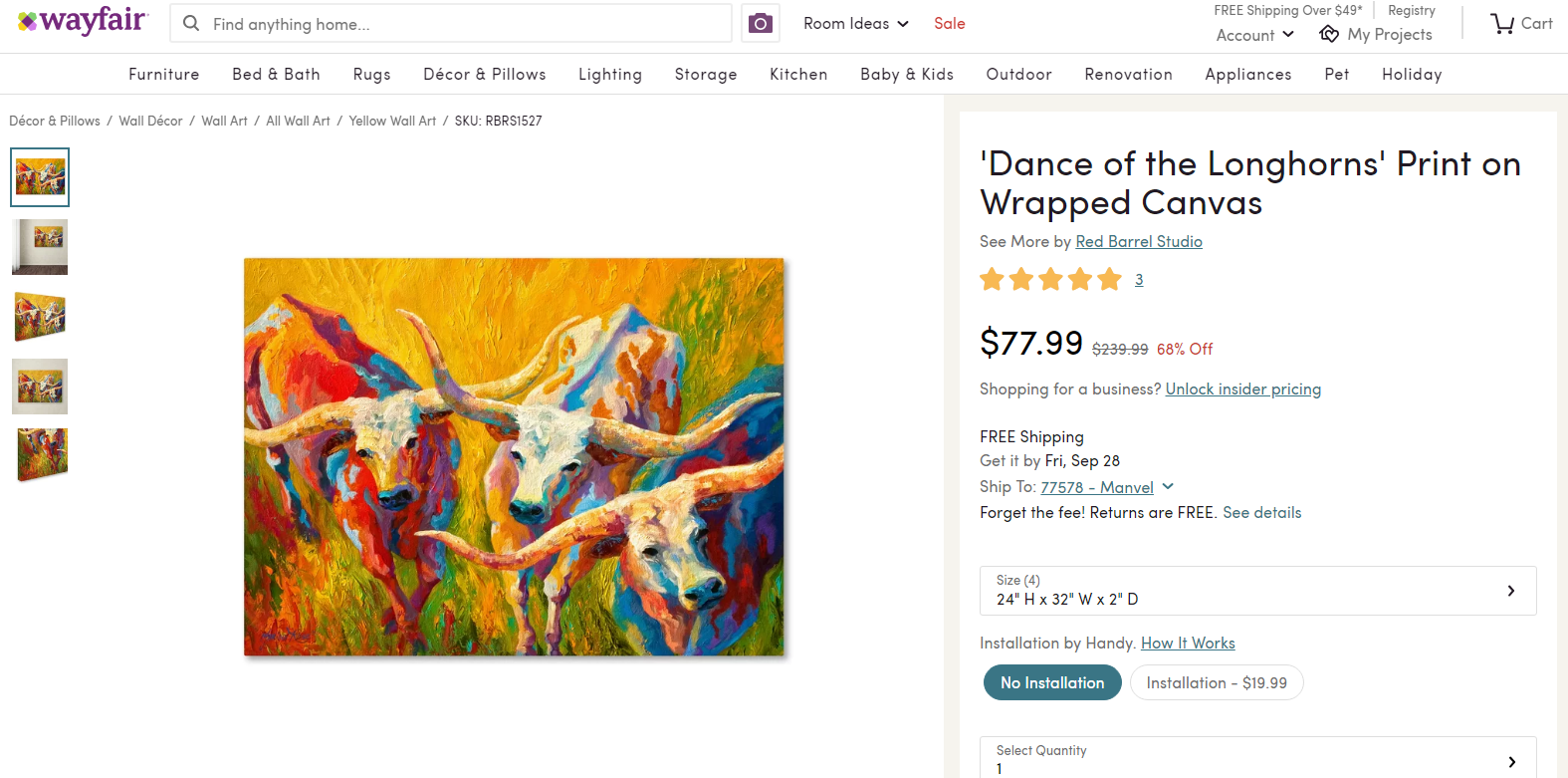Select the angled canvas third thumbnail
Screen dimensions: 1568x778
(40, 317)
